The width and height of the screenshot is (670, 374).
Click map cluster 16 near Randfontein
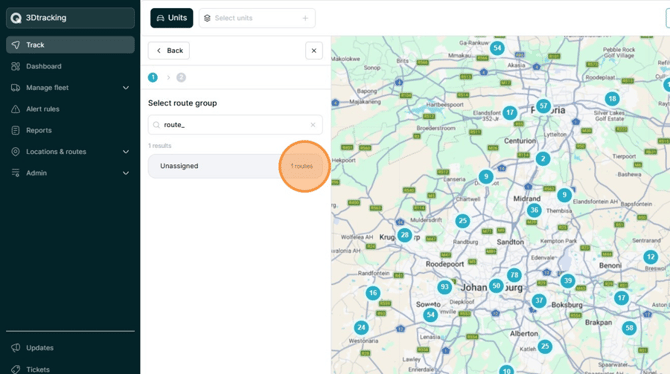tap(373, 293)
